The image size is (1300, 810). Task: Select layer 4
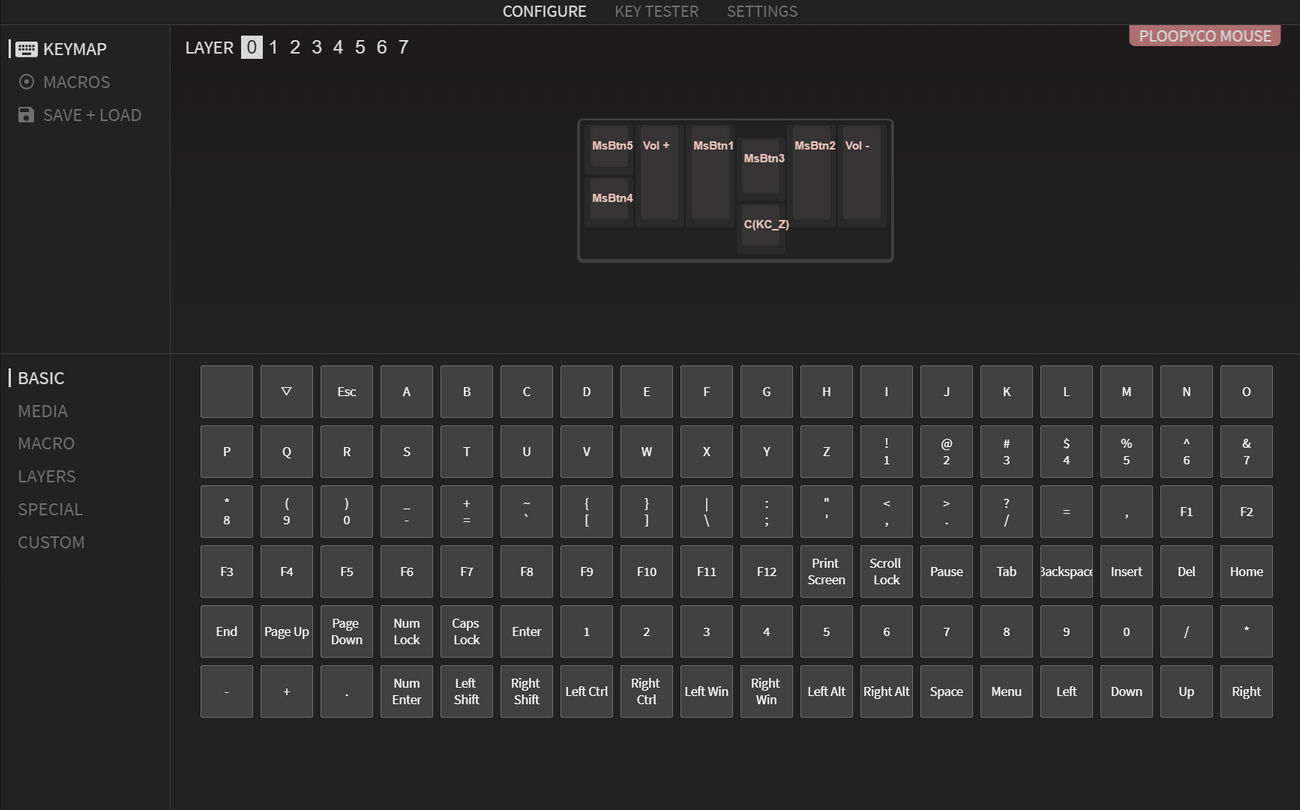338,47
